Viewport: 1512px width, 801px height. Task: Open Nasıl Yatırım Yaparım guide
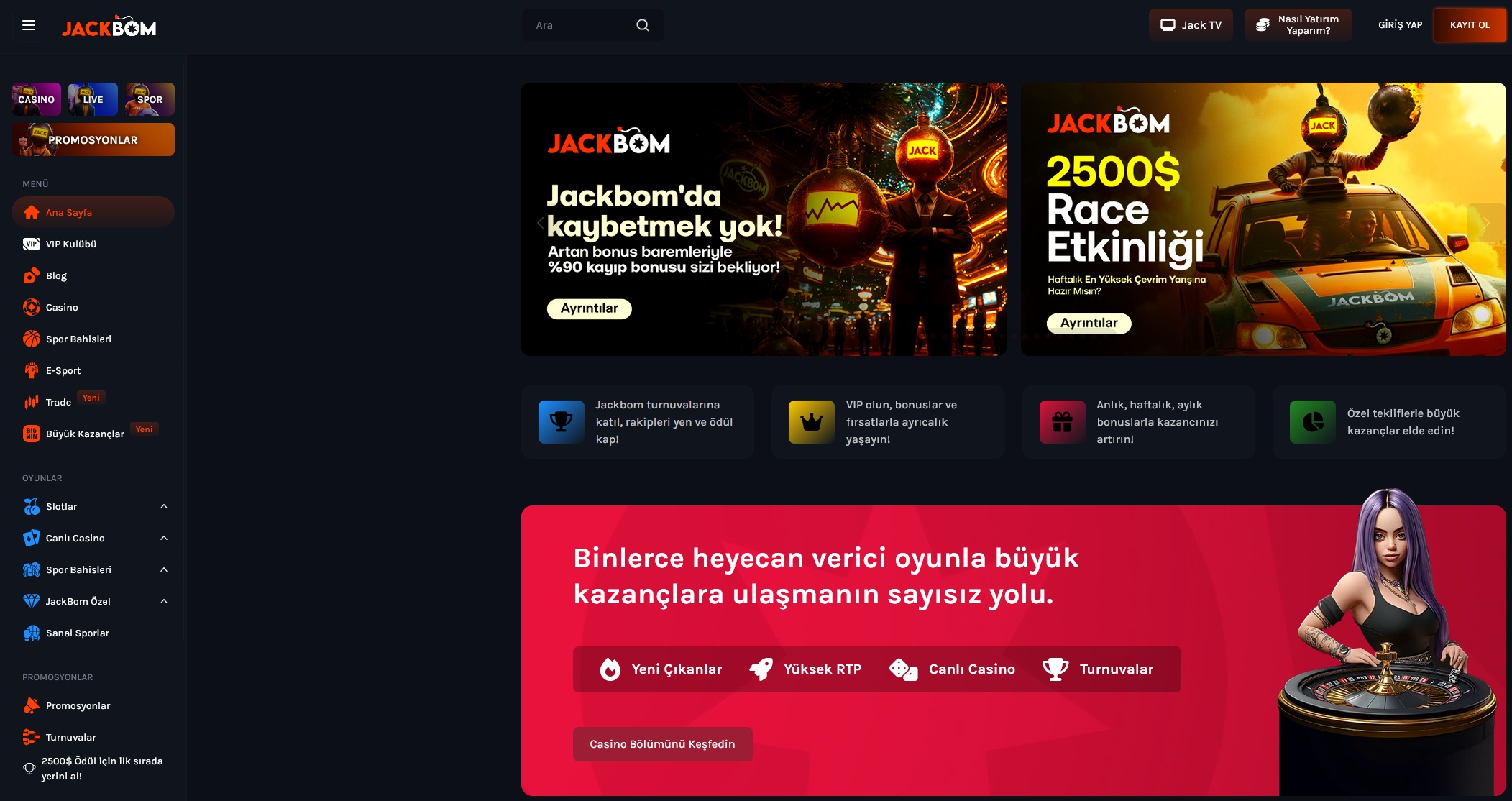tap(1298, 25)
